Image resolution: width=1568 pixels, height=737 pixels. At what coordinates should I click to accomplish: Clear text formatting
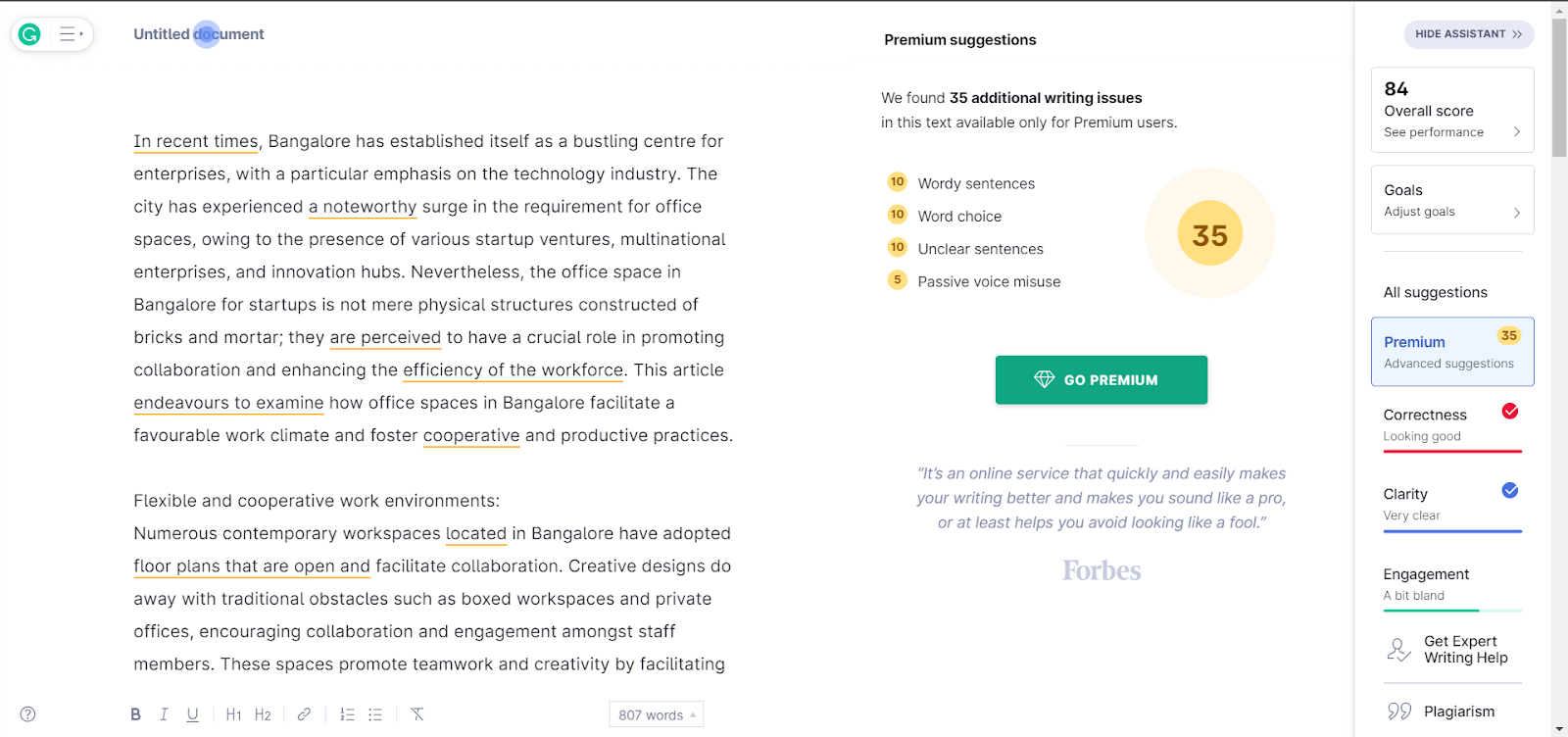point(417,714)
